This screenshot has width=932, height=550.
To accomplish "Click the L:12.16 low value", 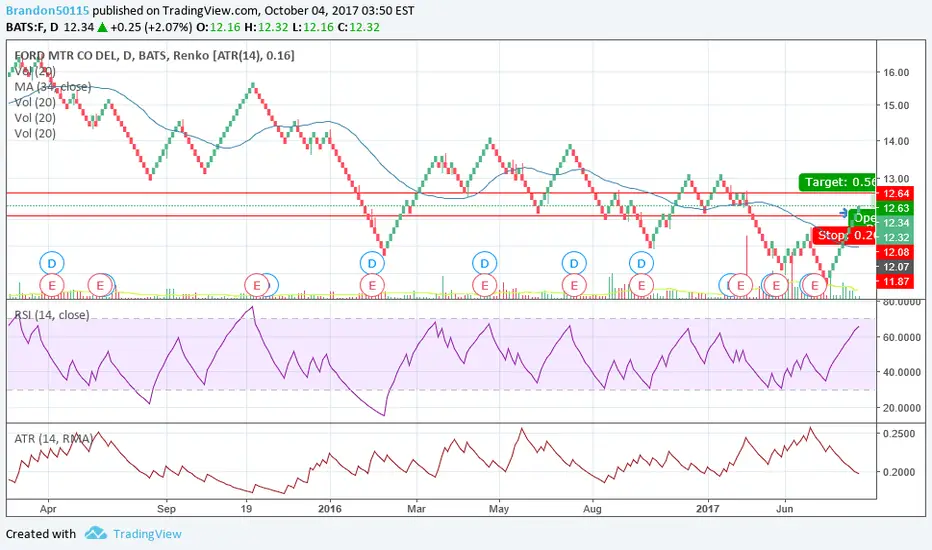I will pos(313,27).
